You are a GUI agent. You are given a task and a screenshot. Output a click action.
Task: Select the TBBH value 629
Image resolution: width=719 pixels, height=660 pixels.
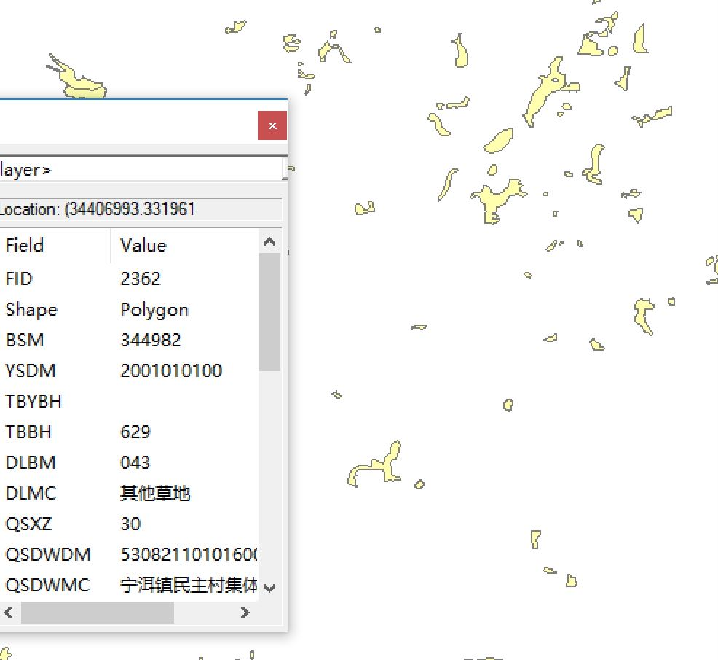click(x=135, y=432)
